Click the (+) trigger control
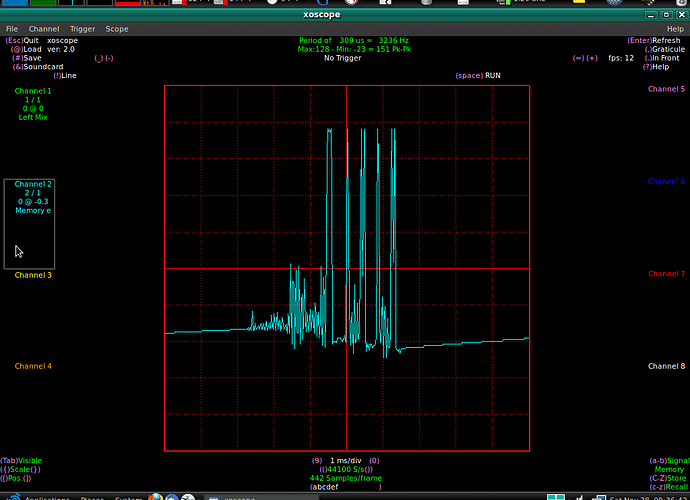 tap(592, 58)
